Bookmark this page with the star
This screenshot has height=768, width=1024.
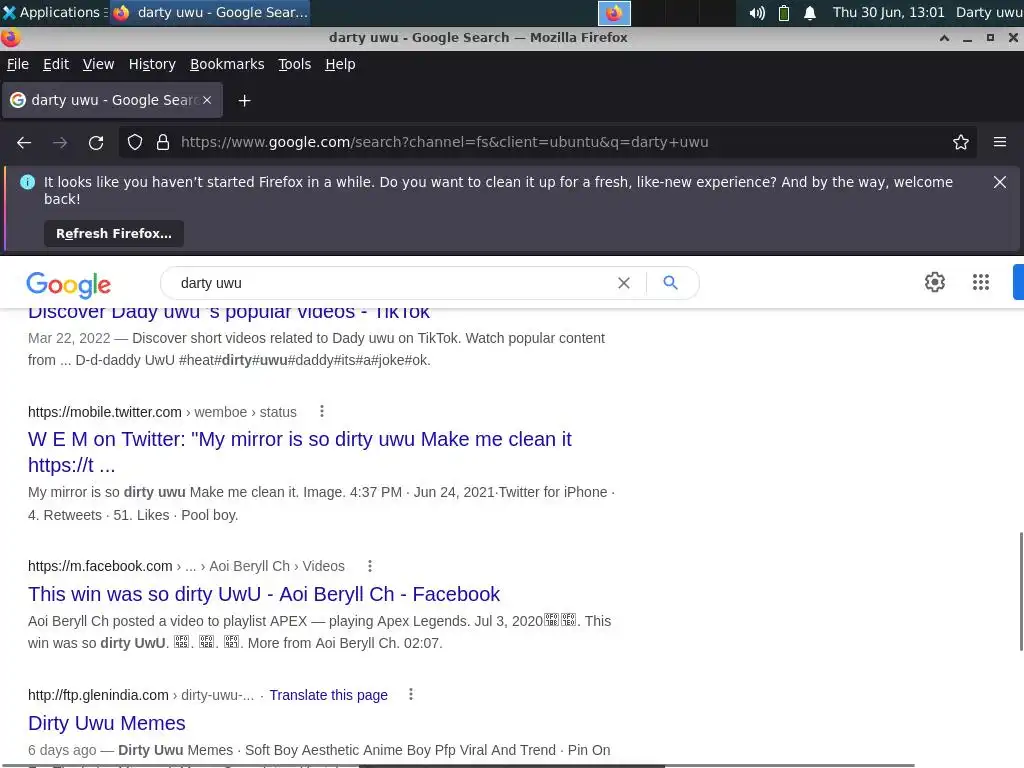click(961, 142)
